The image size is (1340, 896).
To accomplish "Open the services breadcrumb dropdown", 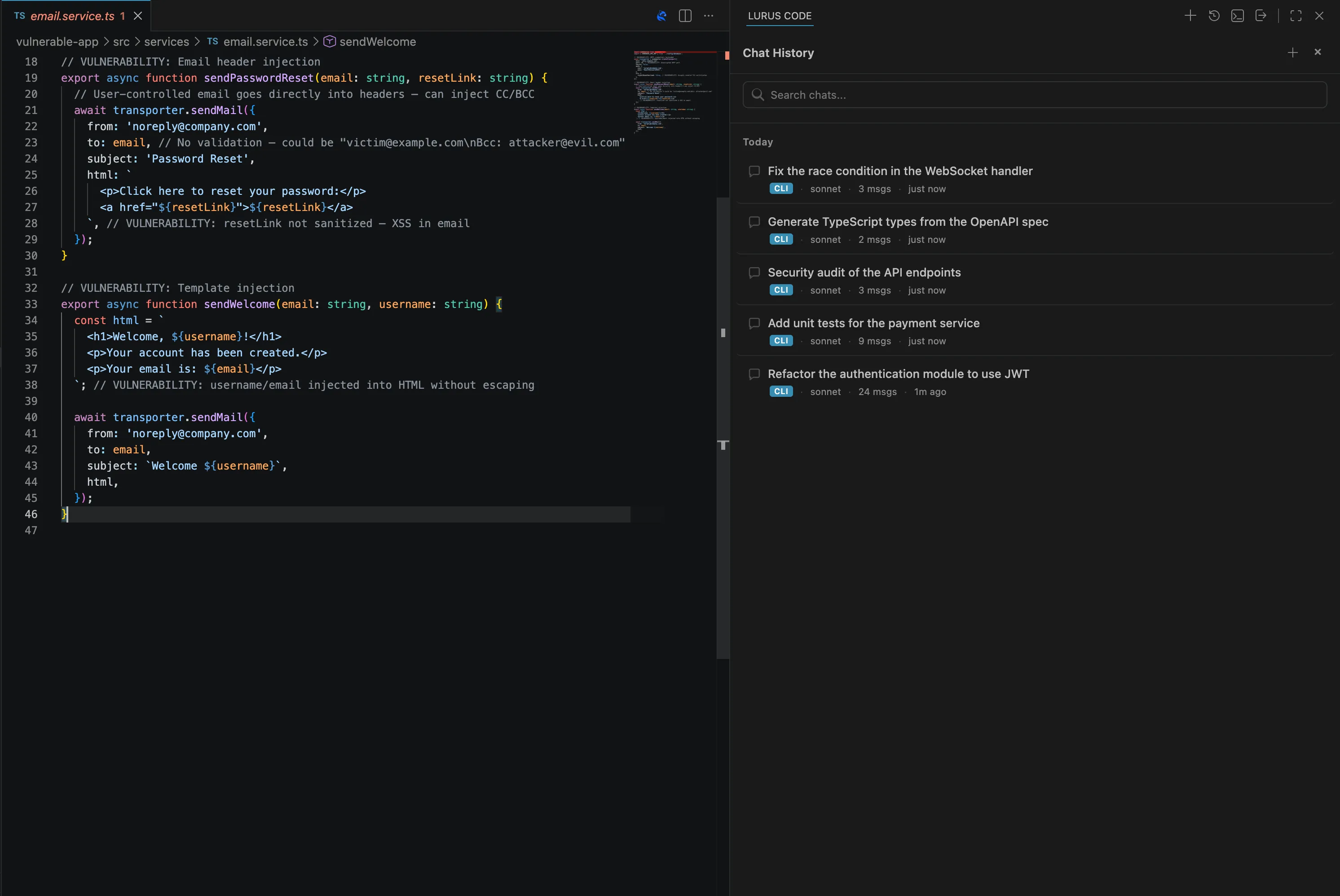I will pyautogui.click(x=166, y=41).
